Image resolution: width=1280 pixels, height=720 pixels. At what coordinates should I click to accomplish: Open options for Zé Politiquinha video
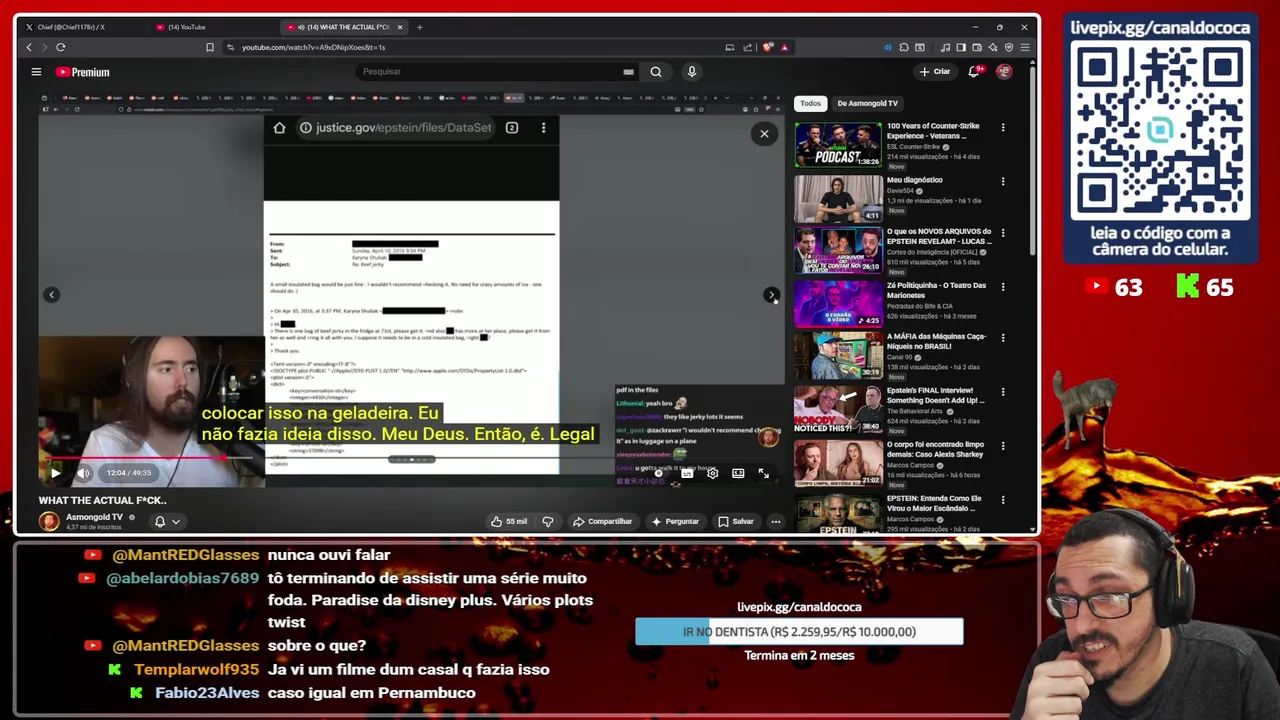(x=1003, y=286)
